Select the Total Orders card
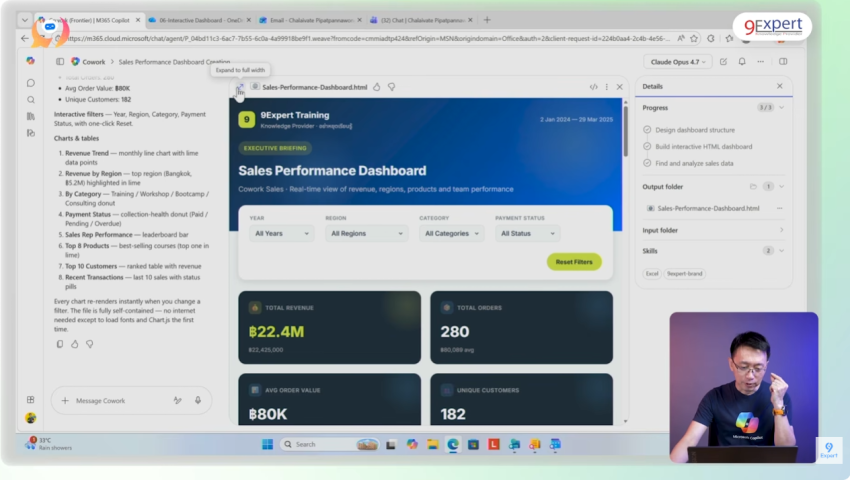The width and height of the screenshot is (850, 480). [521, 328]
